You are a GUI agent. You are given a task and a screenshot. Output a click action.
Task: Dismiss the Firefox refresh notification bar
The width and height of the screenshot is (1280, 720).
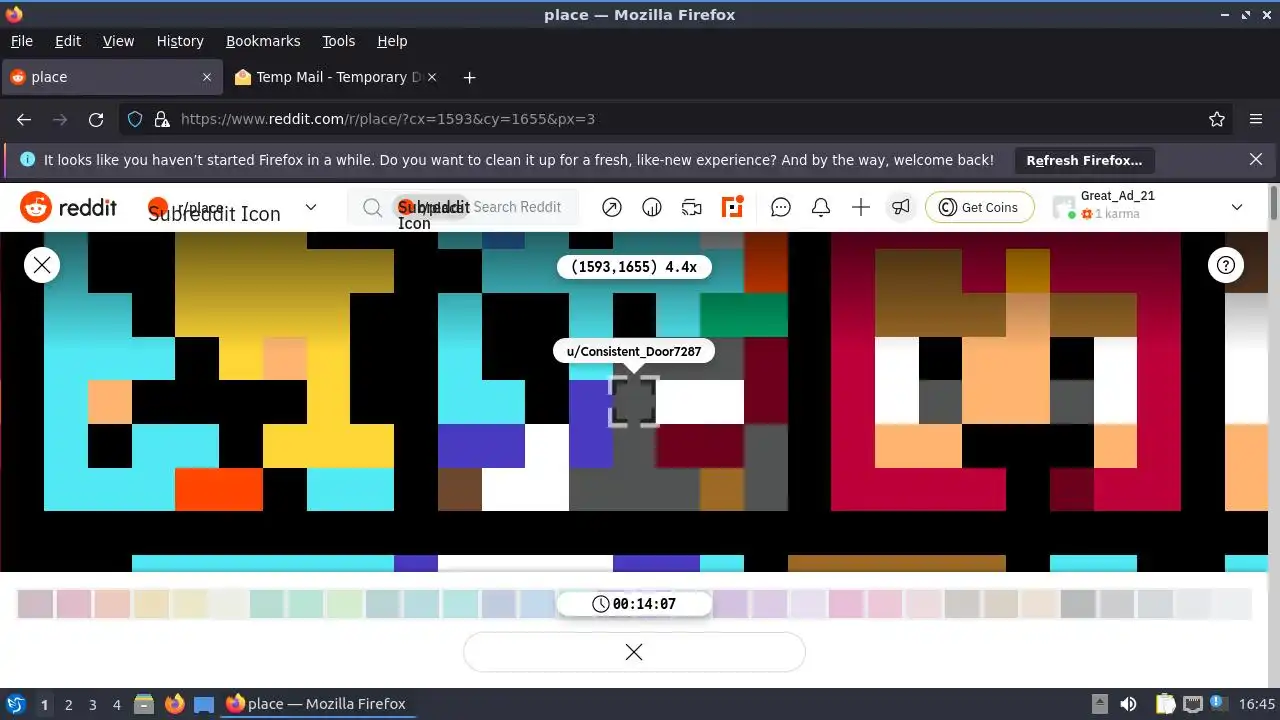pyautogui.click(x=1256, y=159)
